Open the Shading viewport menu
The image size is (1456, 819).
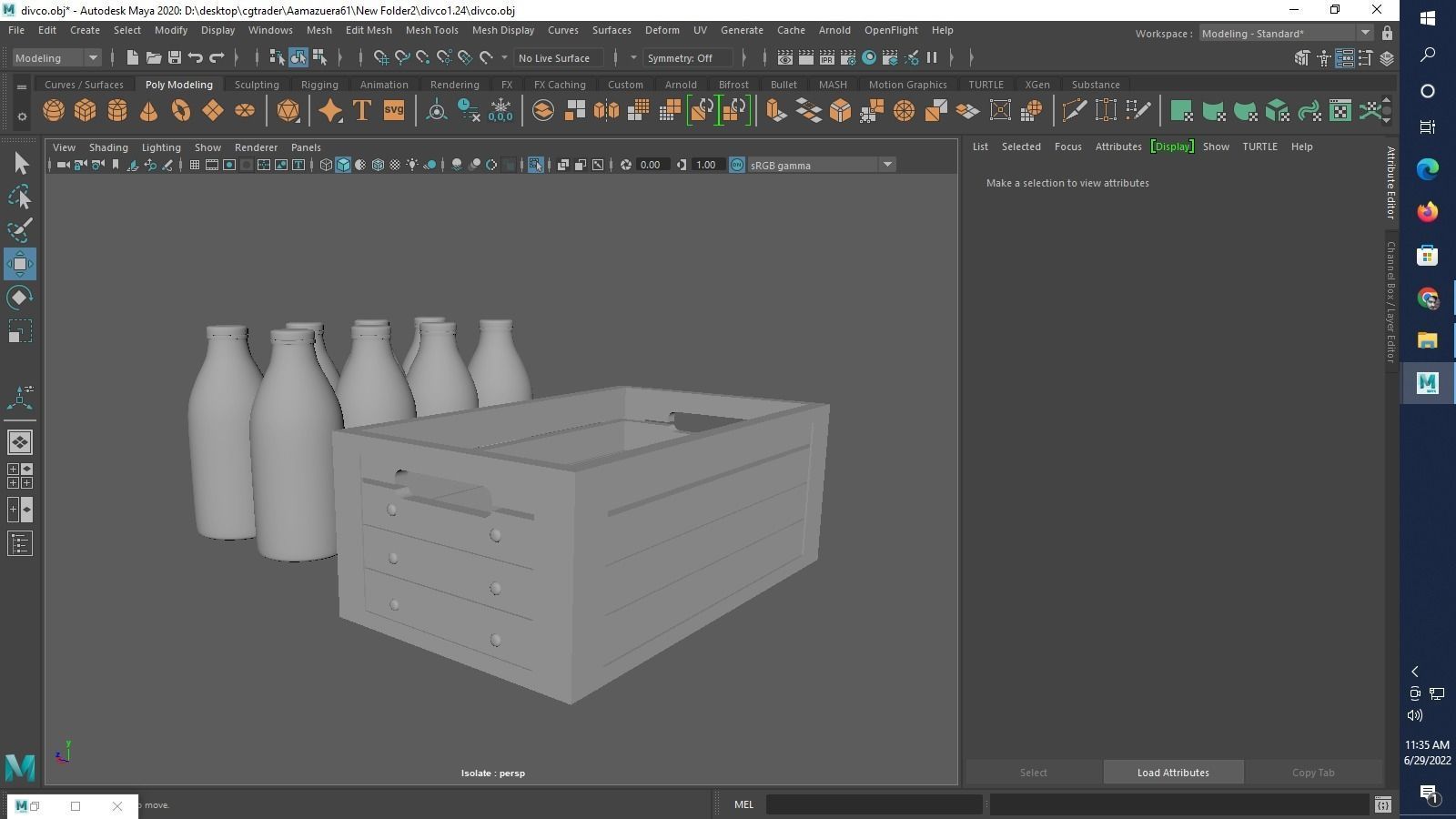(108, 147)
